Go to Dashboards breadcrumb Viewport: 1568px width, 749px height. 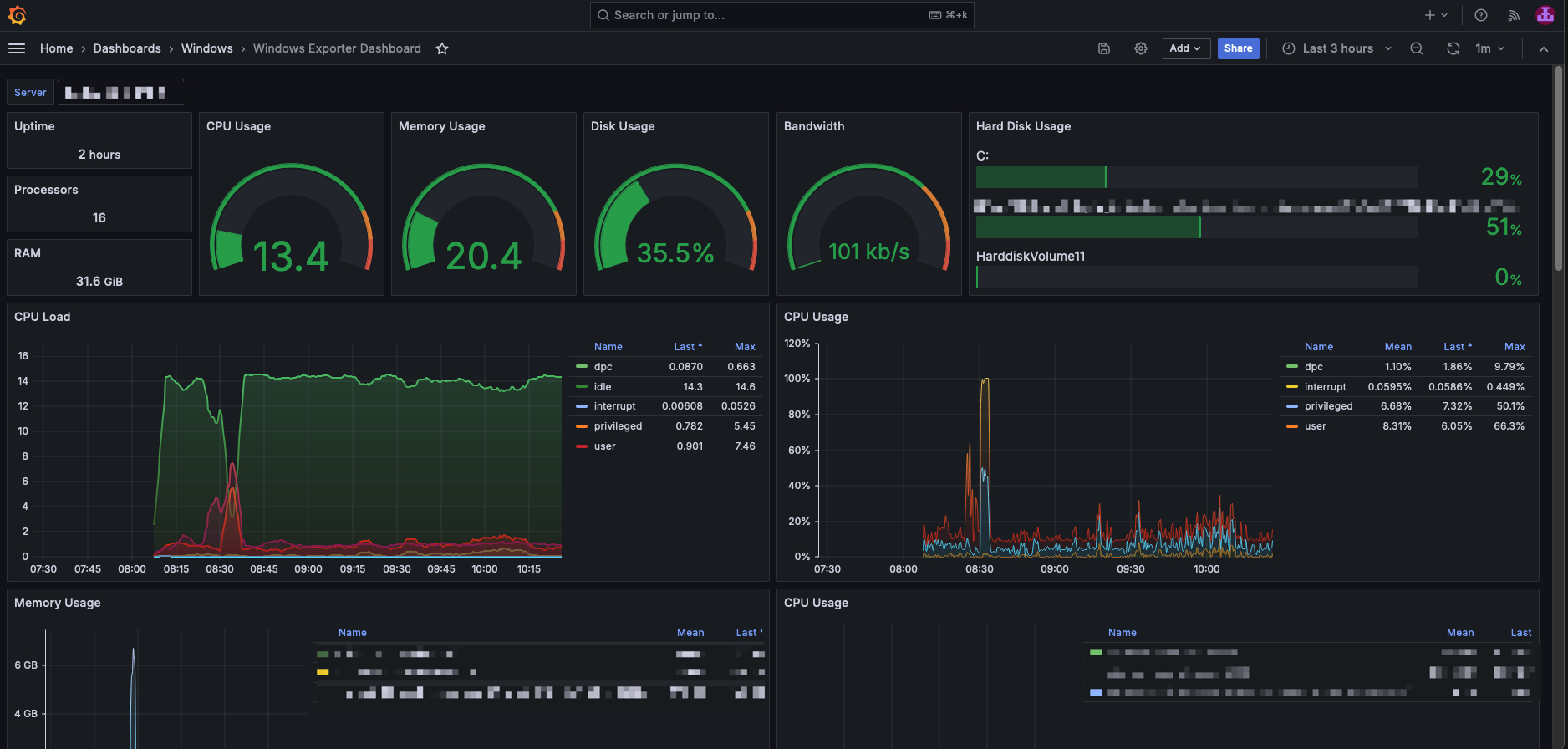tap(127, 48)
